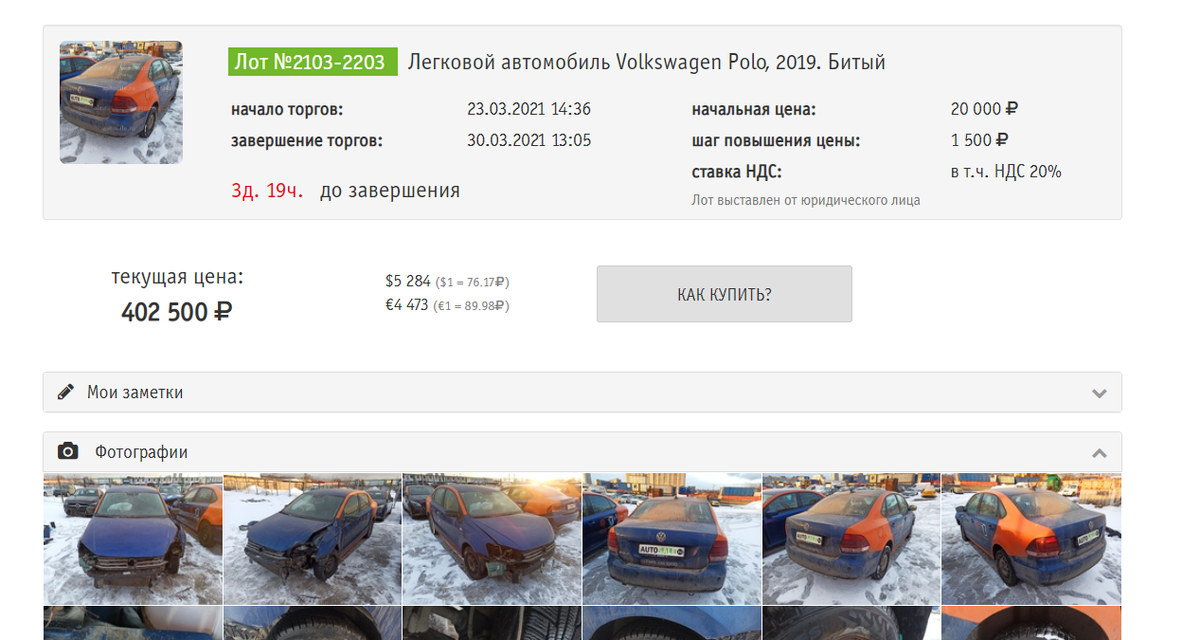1200x640 pixels.
Task: Click the Фотографии section header text
Action: (x=141, y=452)
